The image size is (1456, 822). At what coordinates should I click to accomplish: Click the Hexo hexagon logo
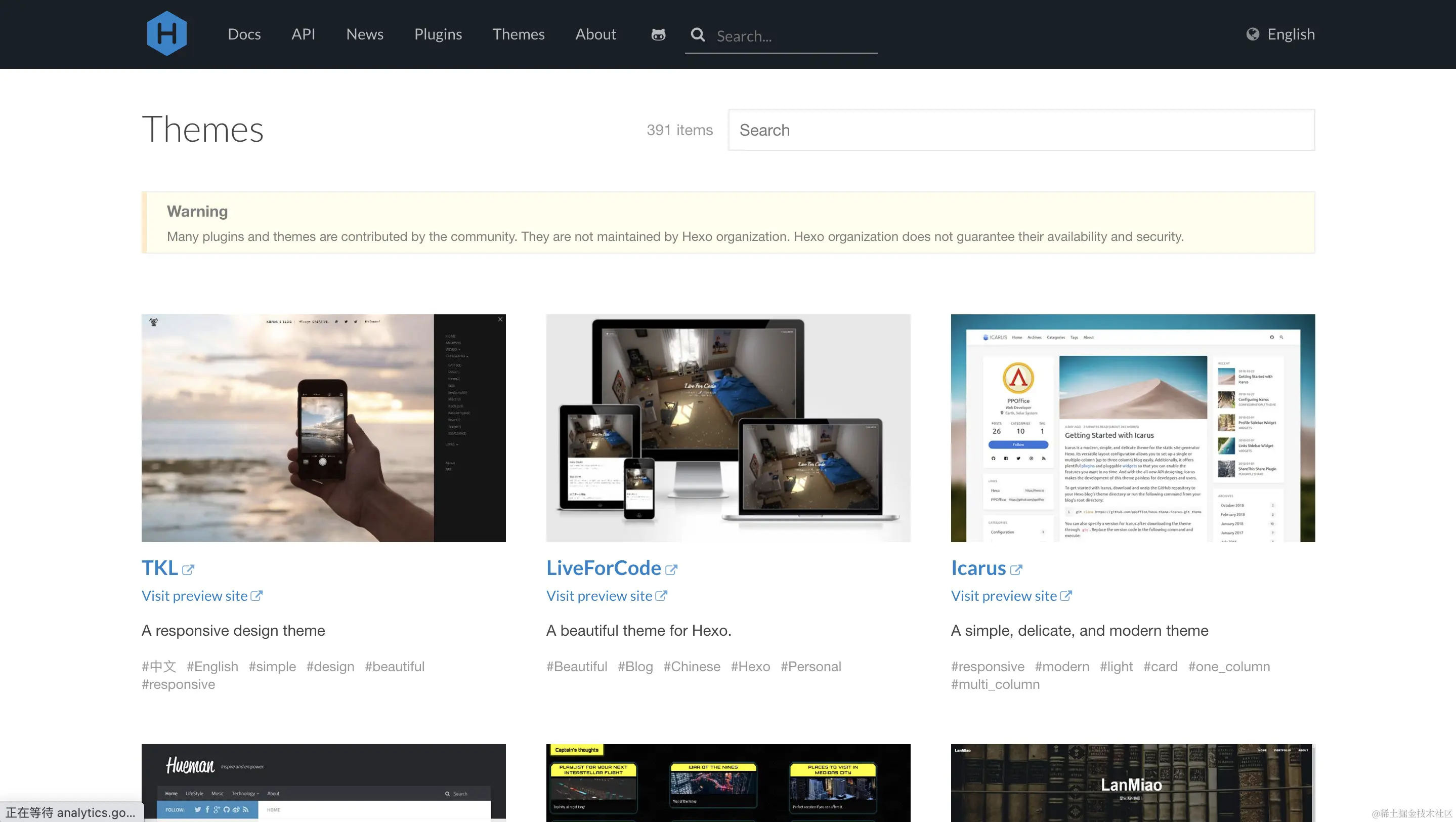[x=167, y=33]
